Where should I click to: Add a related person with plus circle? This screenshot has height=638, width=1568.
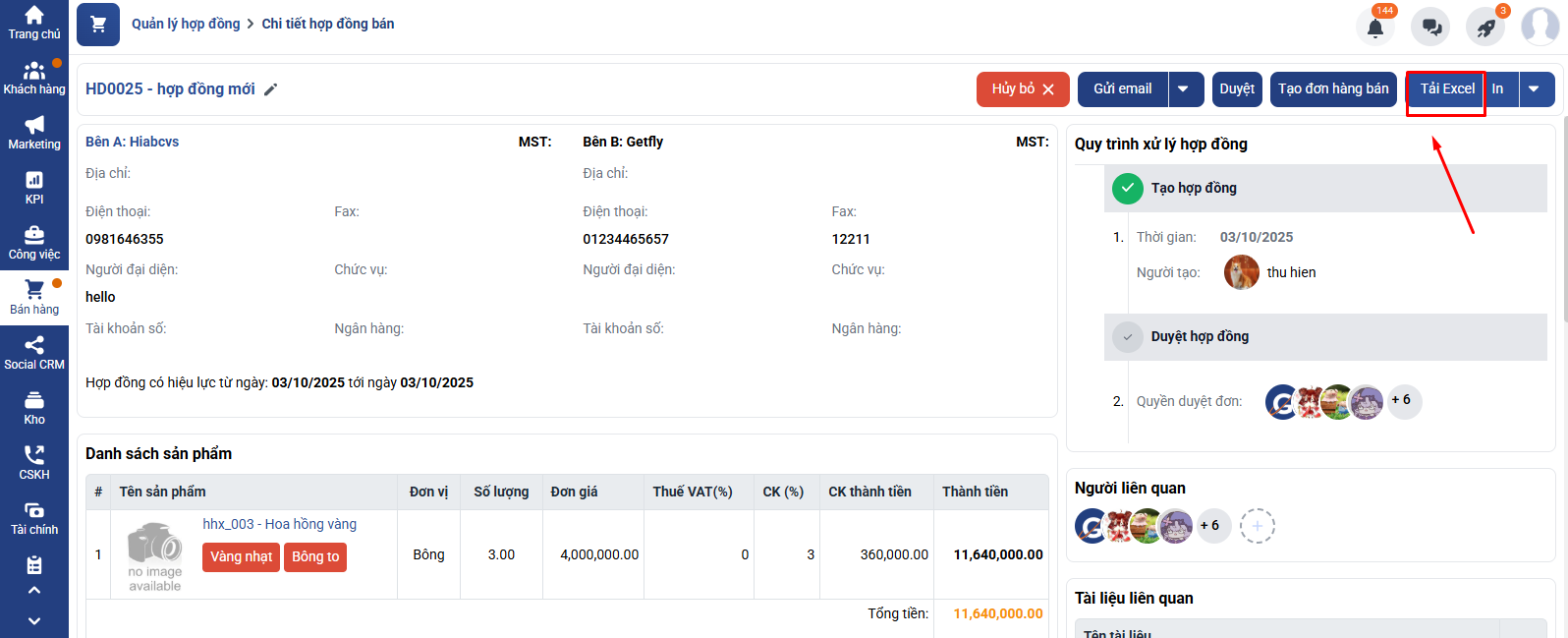(x=1257, y=526)
